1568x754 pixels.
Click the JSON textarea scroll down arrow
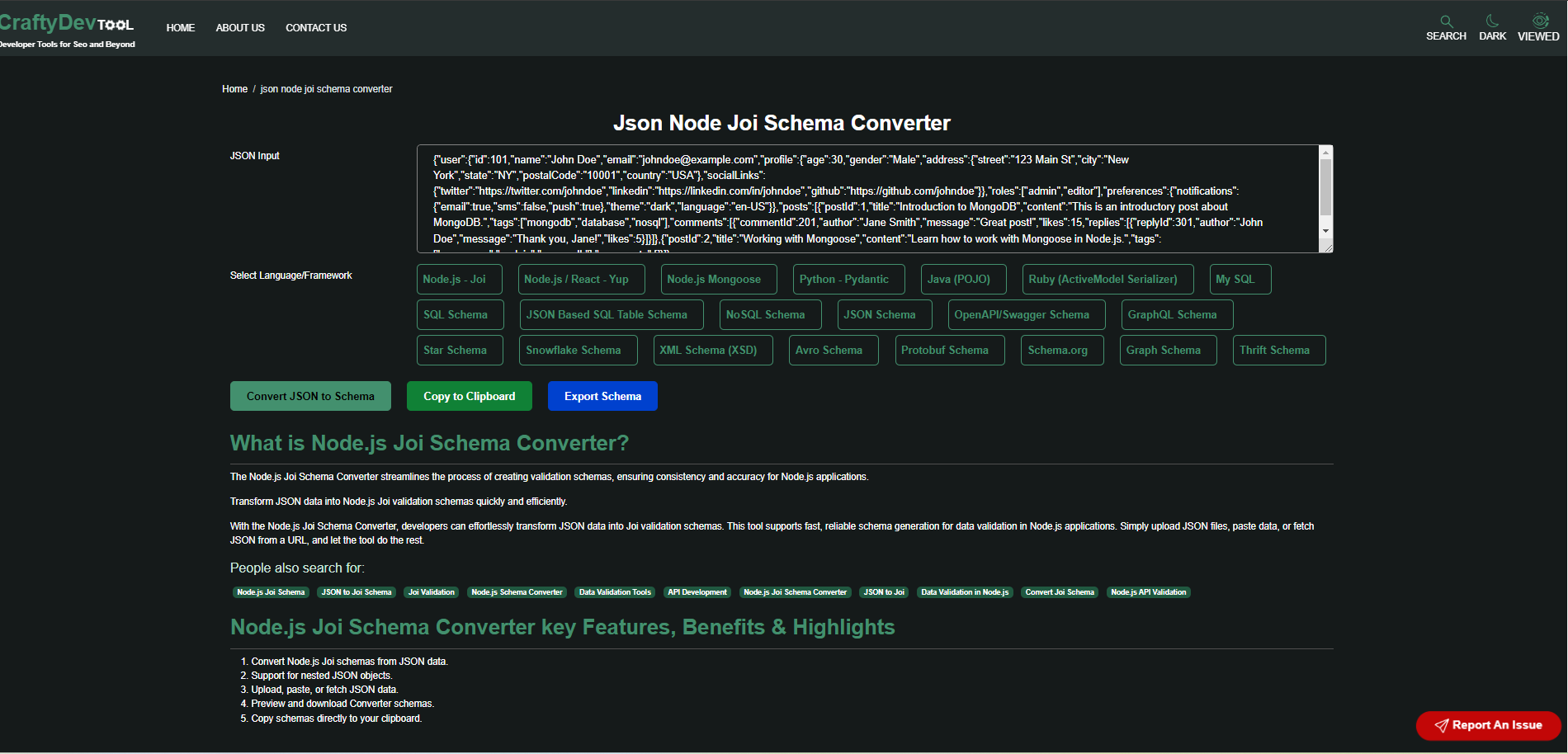[x=1325, y=231]
